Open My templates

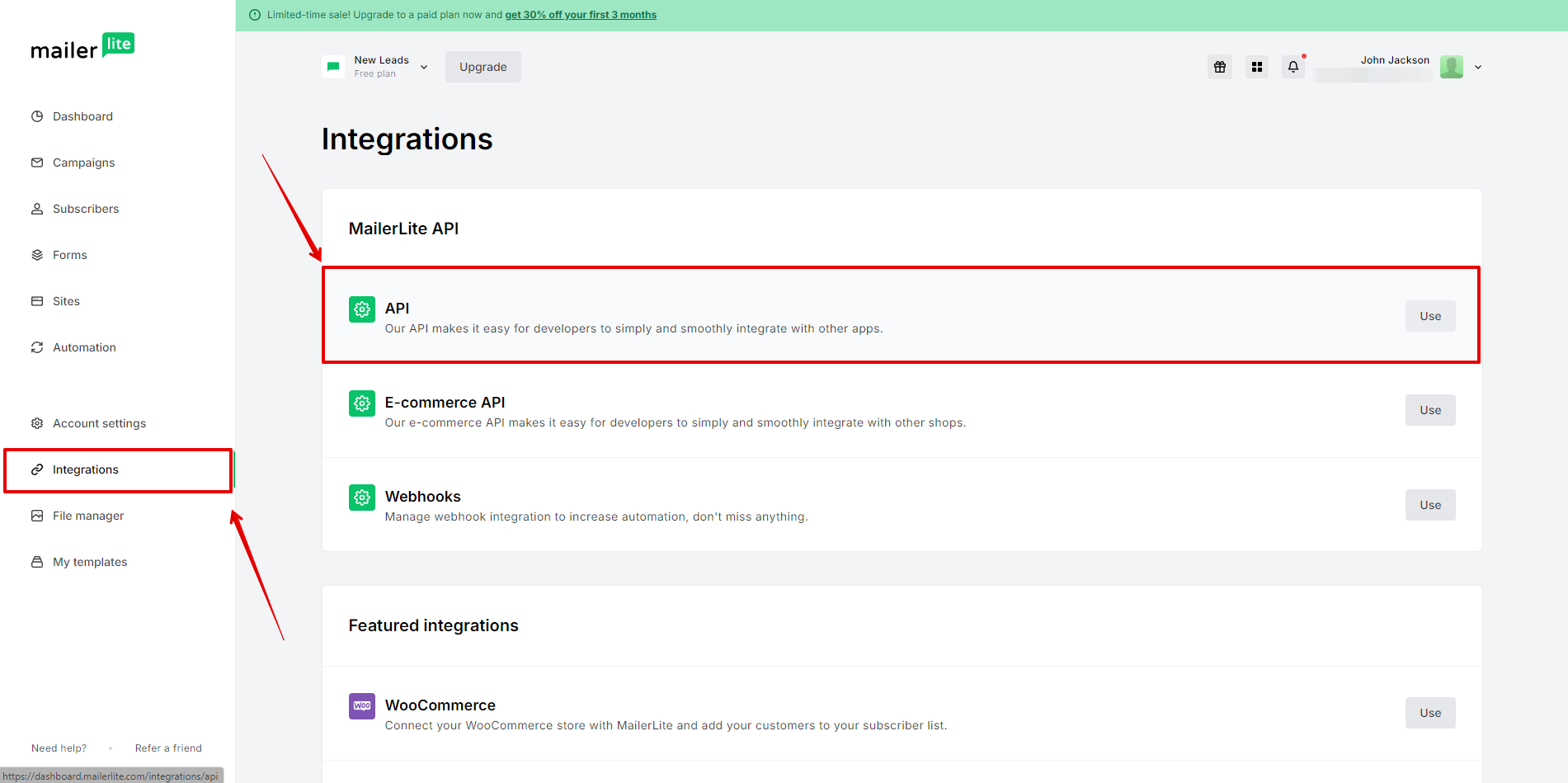90,562
